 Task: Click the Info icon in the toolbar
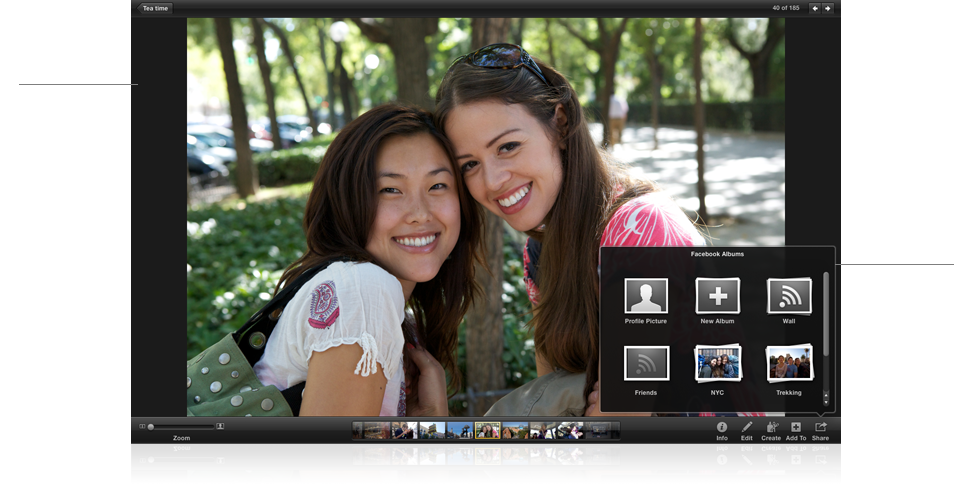pos(722,428)
